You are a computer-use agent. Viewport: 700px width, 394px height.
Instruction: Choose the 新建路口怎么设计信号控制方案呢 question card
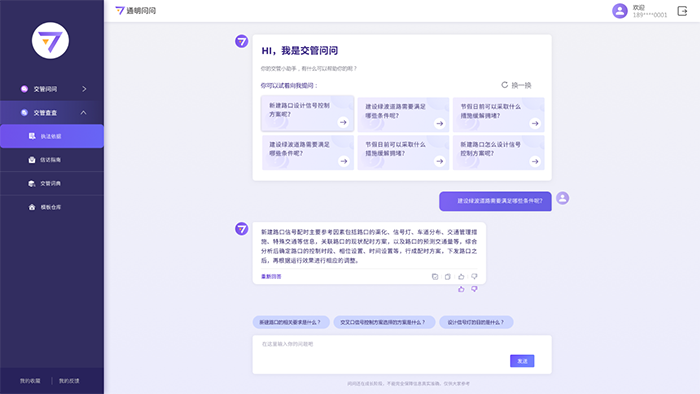pyautogui.click(x=499, y=153)
